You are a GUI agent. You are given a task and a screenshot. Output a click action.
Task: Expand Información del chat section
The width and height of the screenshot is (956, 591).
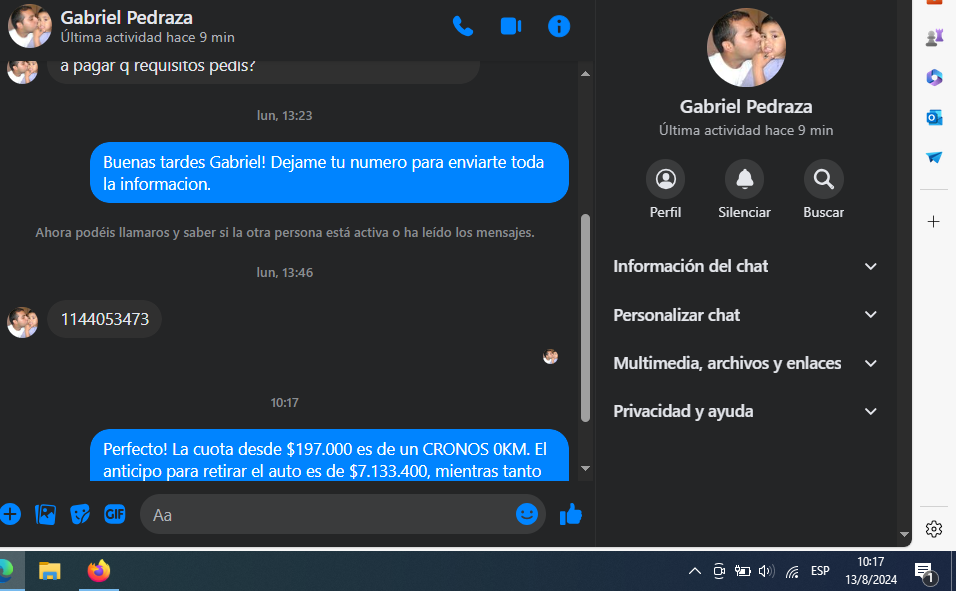(745, 267)
